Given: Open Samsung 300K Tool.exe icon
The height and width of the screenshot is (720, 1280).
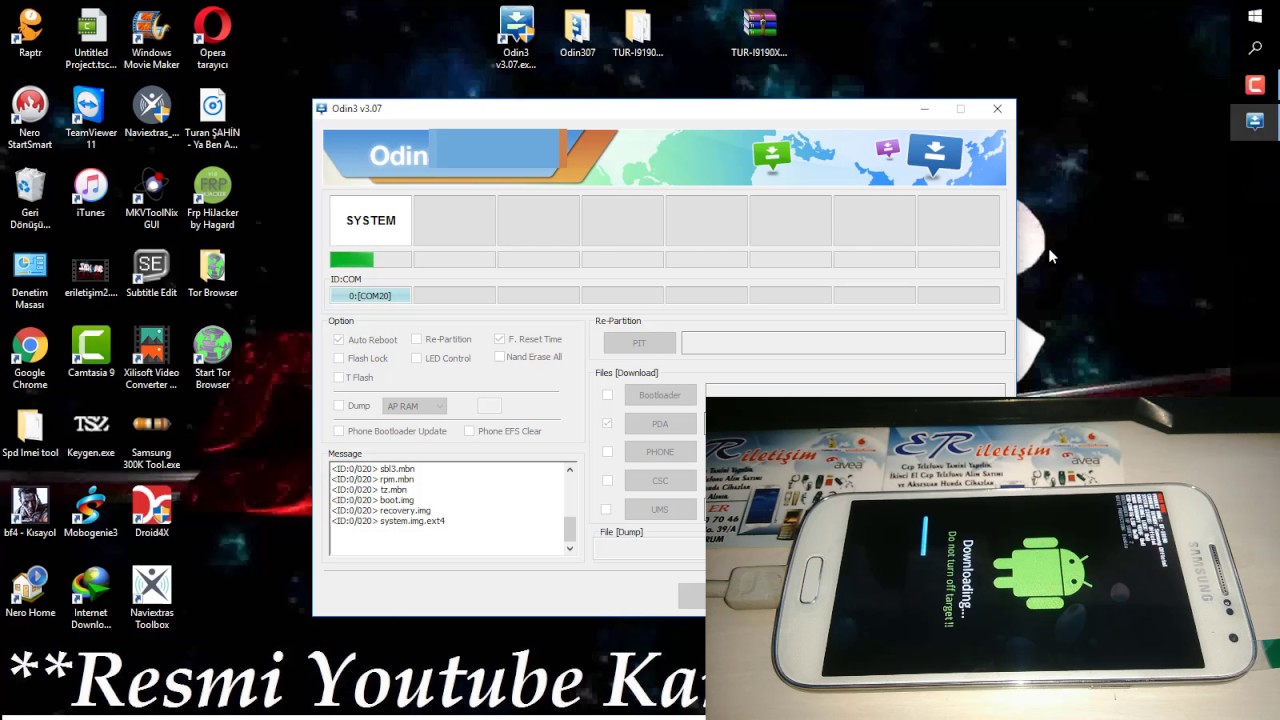Looking at the screenshot, I should [151, 439].
